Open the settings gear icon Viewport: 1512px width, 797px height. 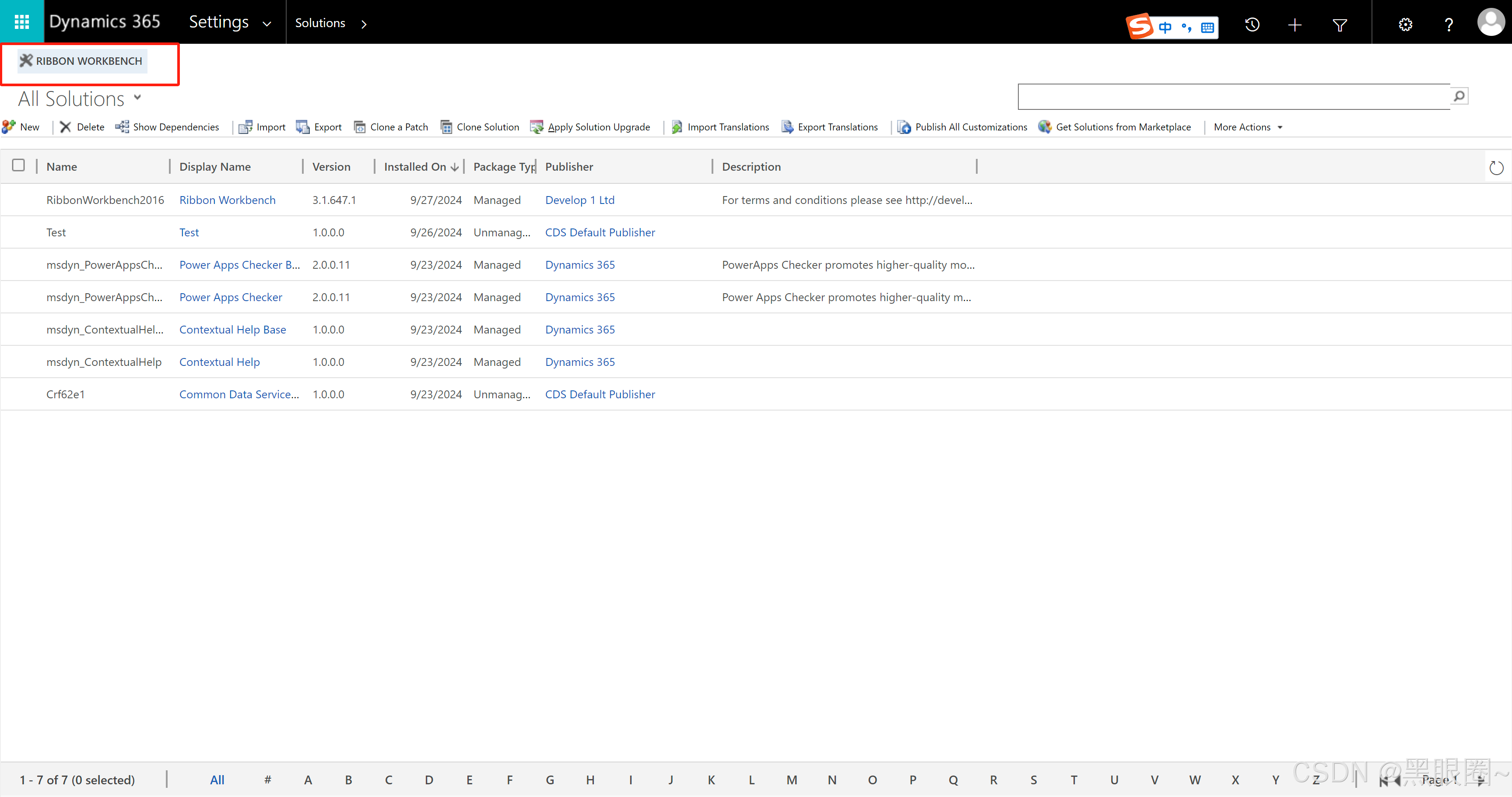pyautogui.click(x=1405, y=25)
